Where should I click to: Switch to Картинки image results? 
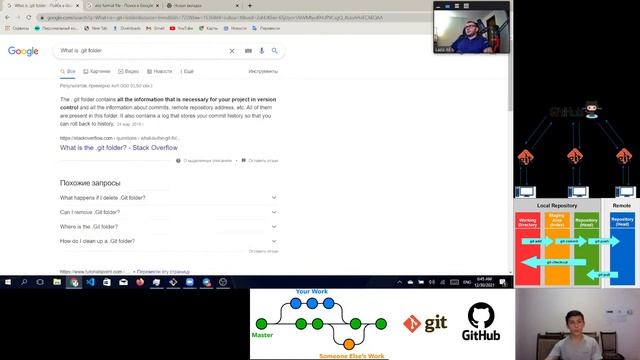click(x=97, y=71)
